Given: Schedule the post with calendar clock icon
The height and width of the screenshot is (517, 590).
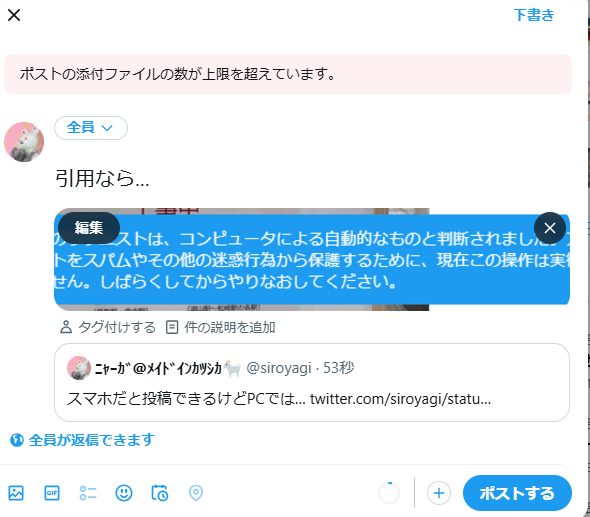Looking at the screenshot, I should (x=160, y=493).
